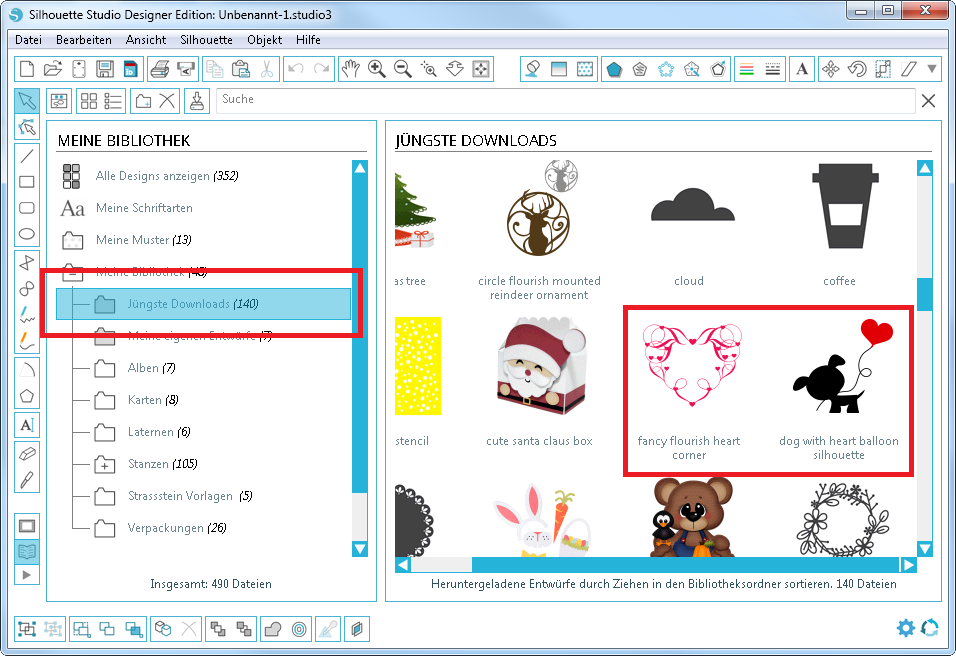Click the Ellipse drawing tool

point(28,234)
